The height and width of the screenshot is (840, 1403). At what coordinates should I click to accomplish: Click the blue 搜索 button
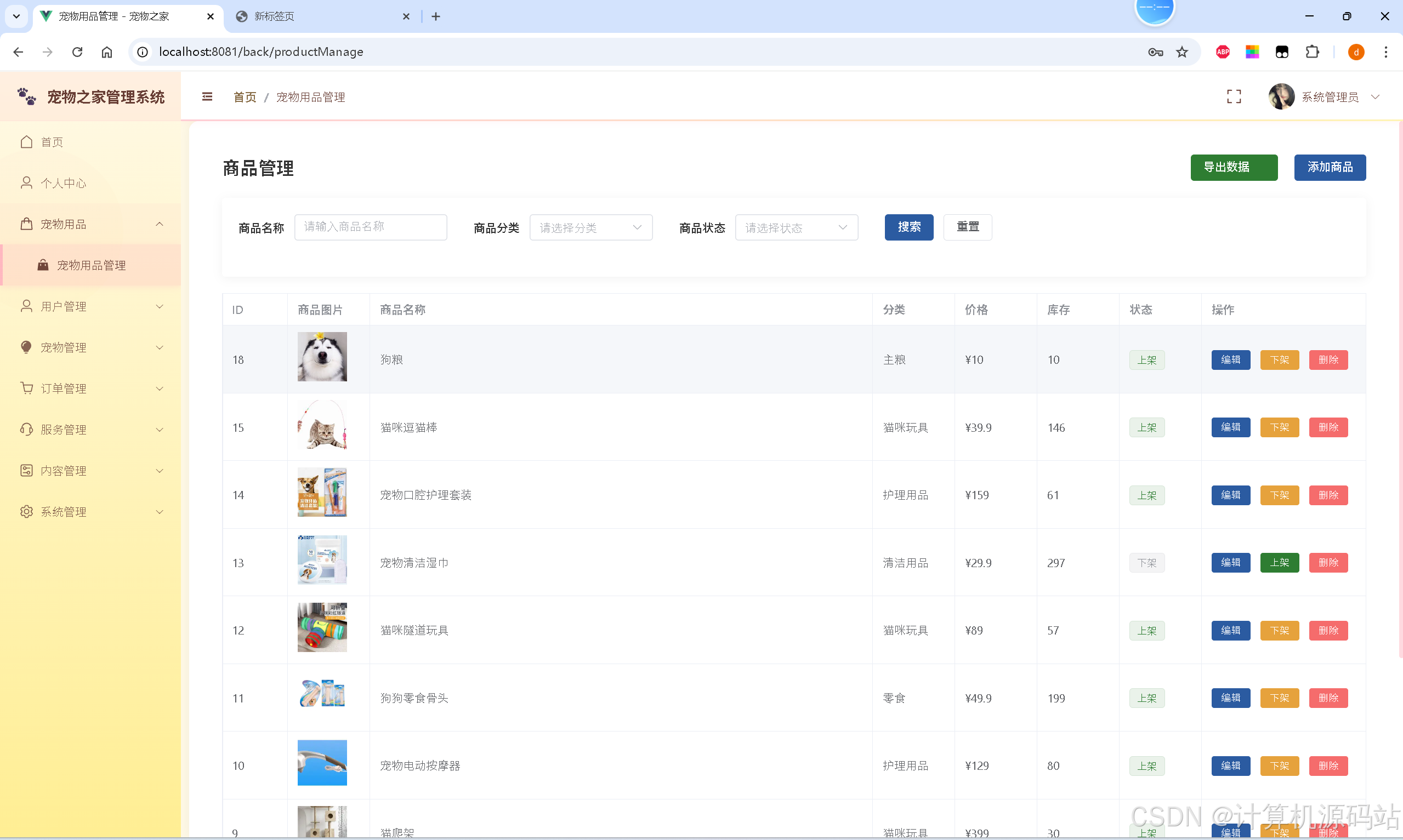click(908, 227)
